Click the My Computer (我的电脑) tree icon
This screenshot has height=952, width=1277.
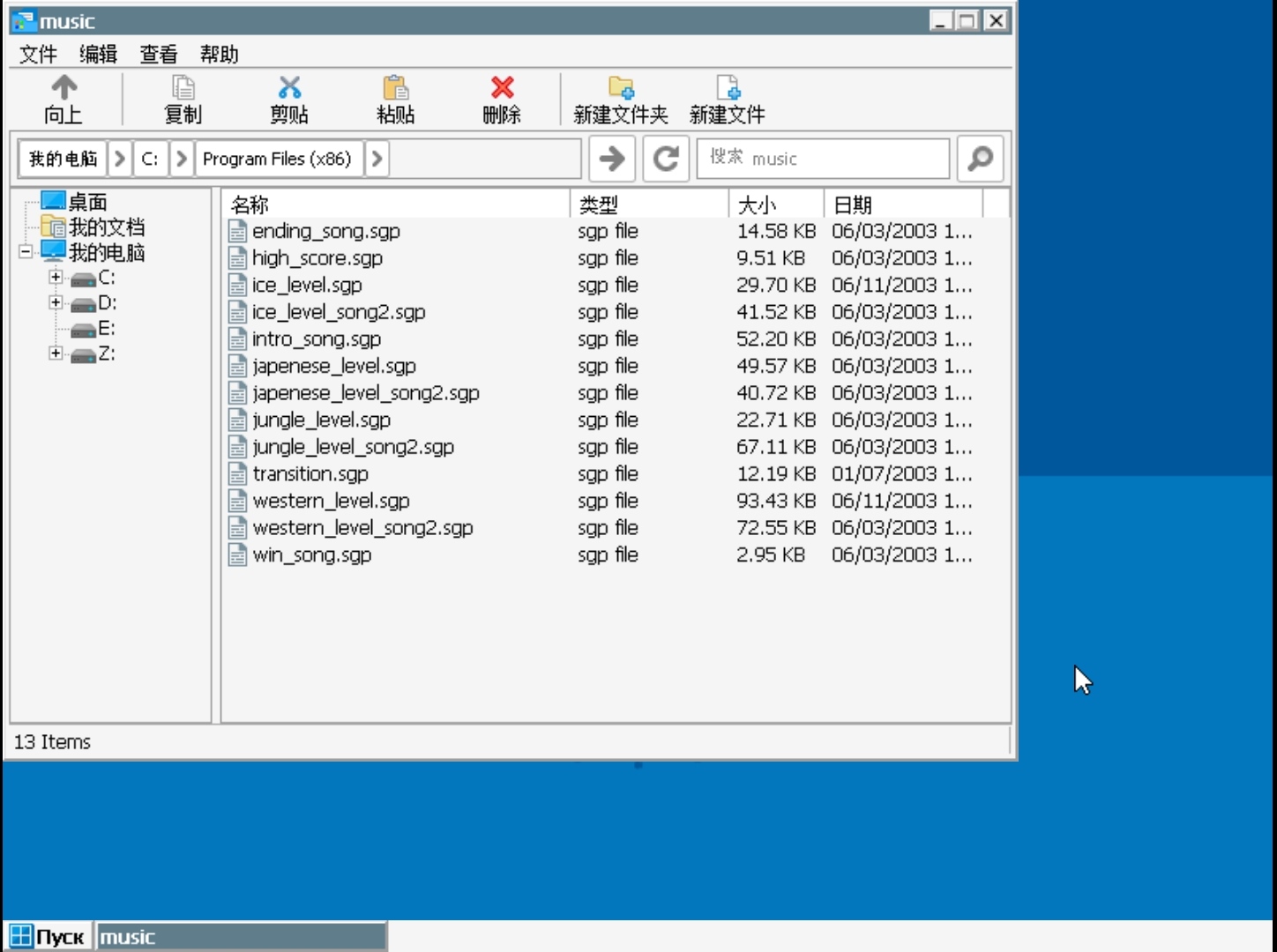(x=53, y=252)
